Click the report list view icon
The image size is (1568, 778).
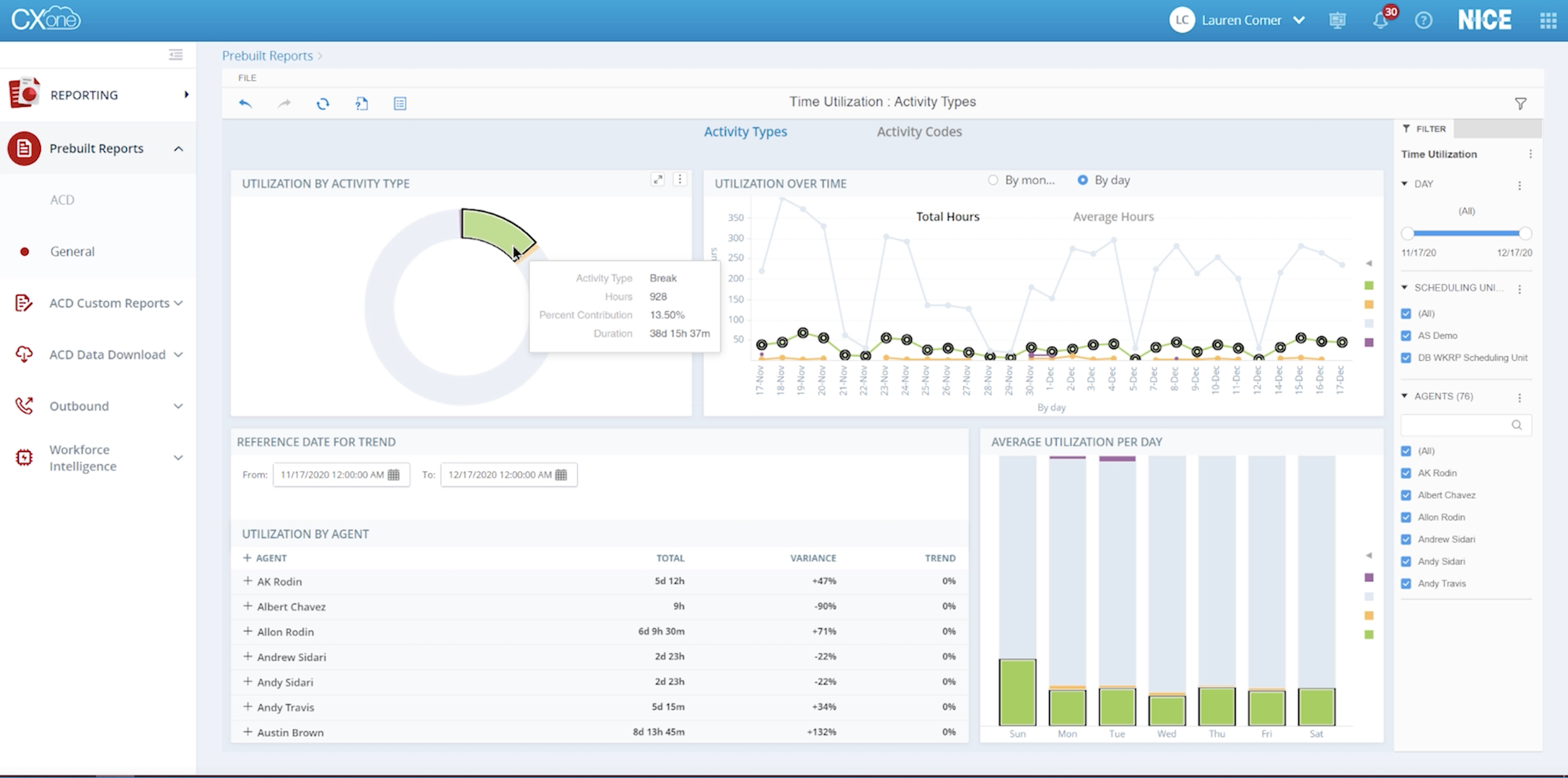400,104
